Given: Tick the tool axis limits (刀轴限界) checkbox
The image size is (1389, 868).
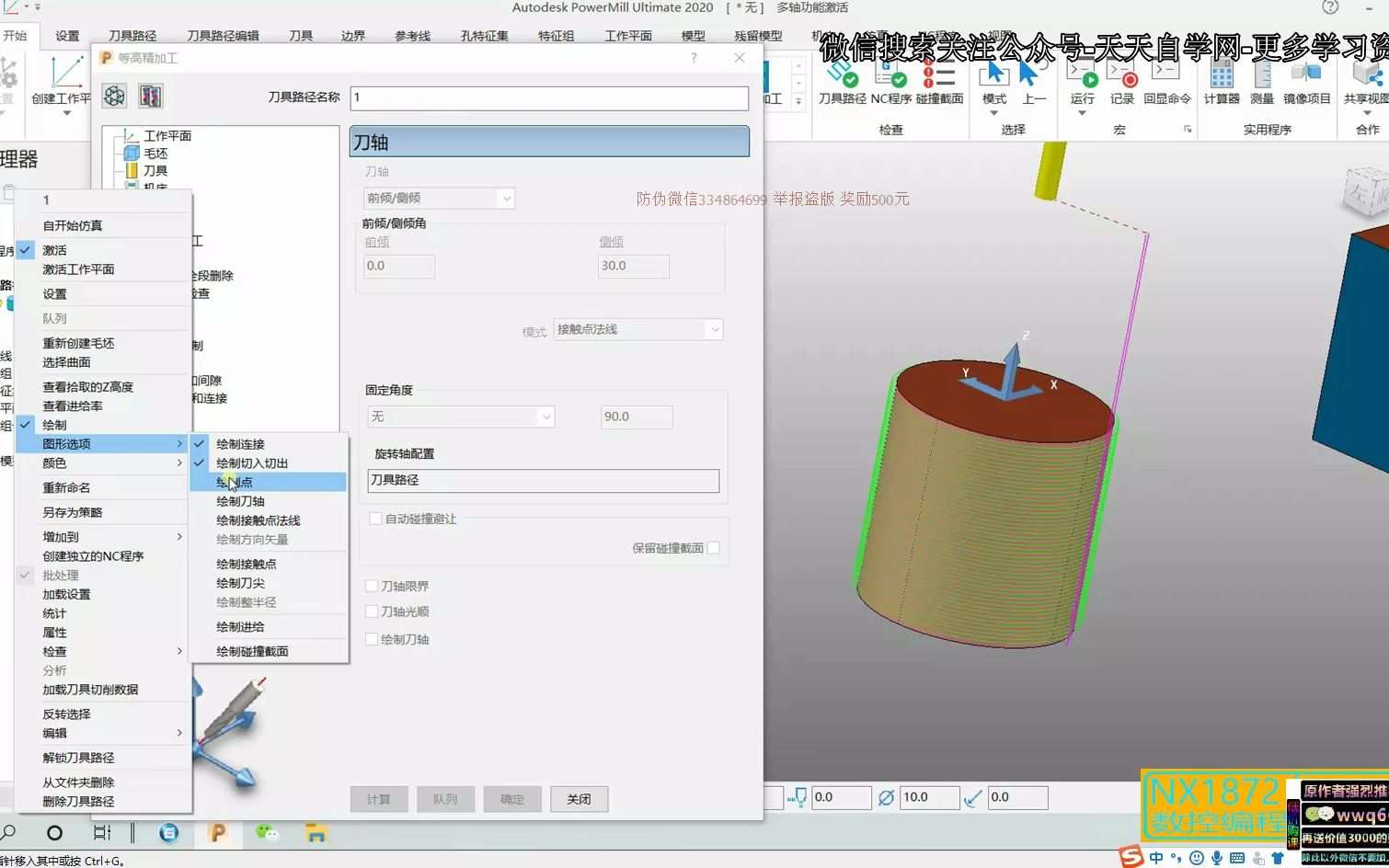Looking at the screenshot, I should tap(372, 586).
